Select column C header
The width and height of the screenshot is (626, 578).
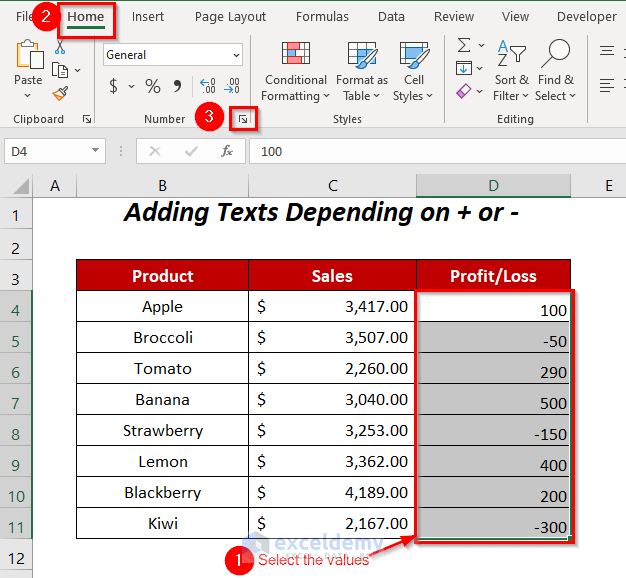tap(332, 186)
